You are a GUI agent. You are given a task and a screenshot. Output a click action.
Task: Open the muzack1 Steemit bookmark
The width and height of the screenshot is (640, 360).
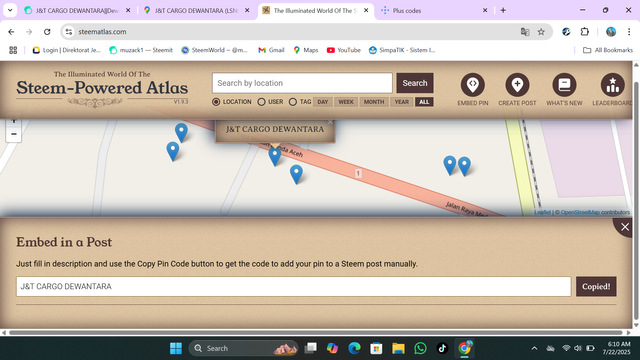pos(141,50)
